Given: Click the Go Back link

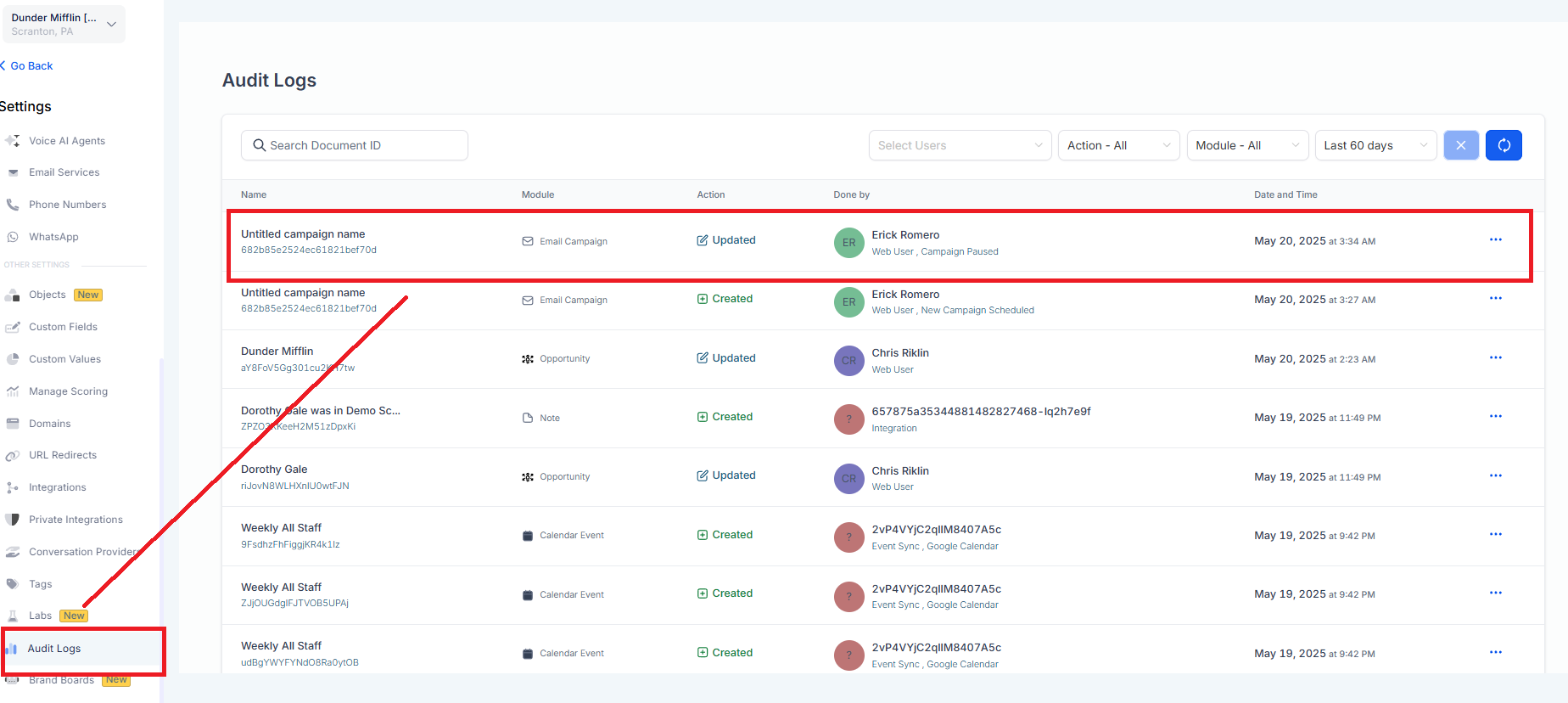Looking at the screenshot, I should 27,65.
